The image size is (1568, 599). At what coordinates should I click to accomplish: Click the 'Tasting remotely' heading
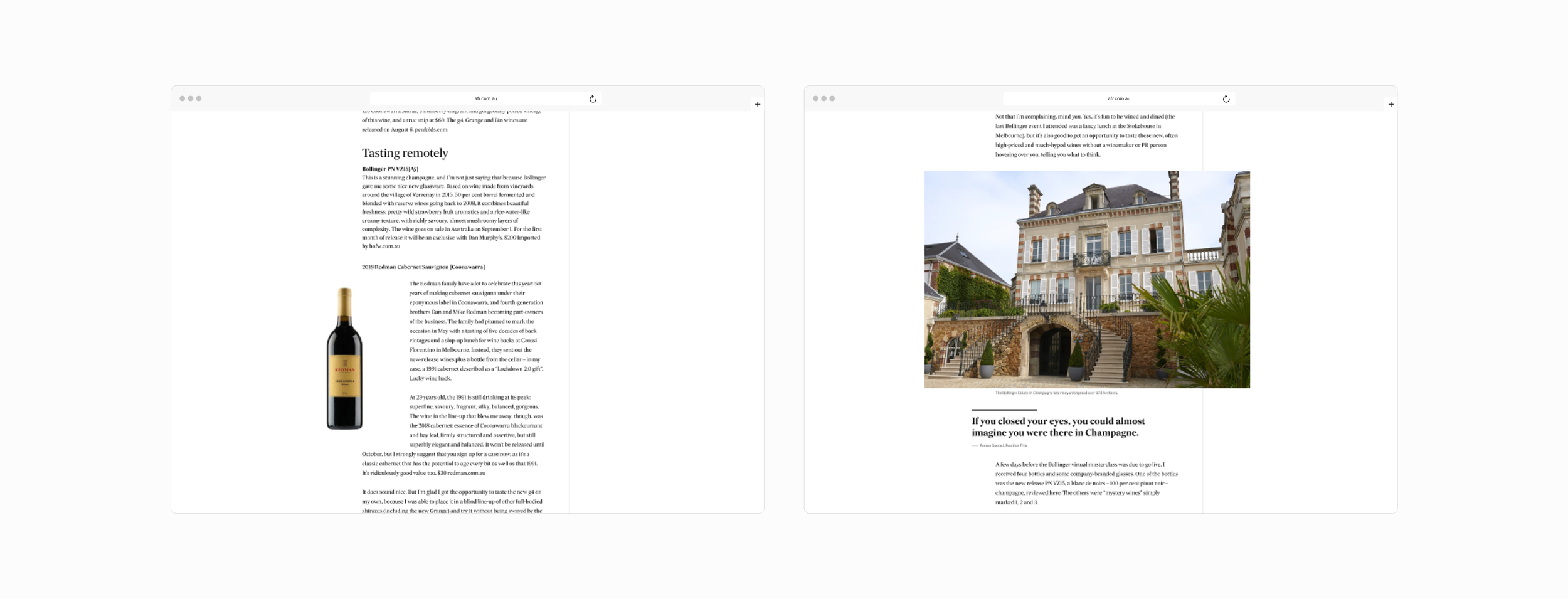405,153
